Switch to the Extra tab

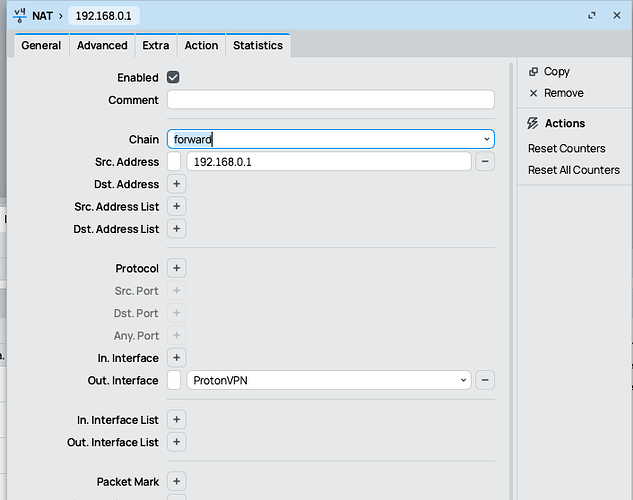point(156,45)
